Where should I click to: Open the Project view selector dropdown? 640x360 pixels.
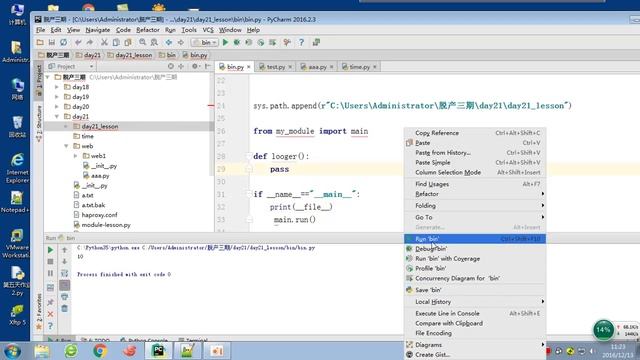71,66
